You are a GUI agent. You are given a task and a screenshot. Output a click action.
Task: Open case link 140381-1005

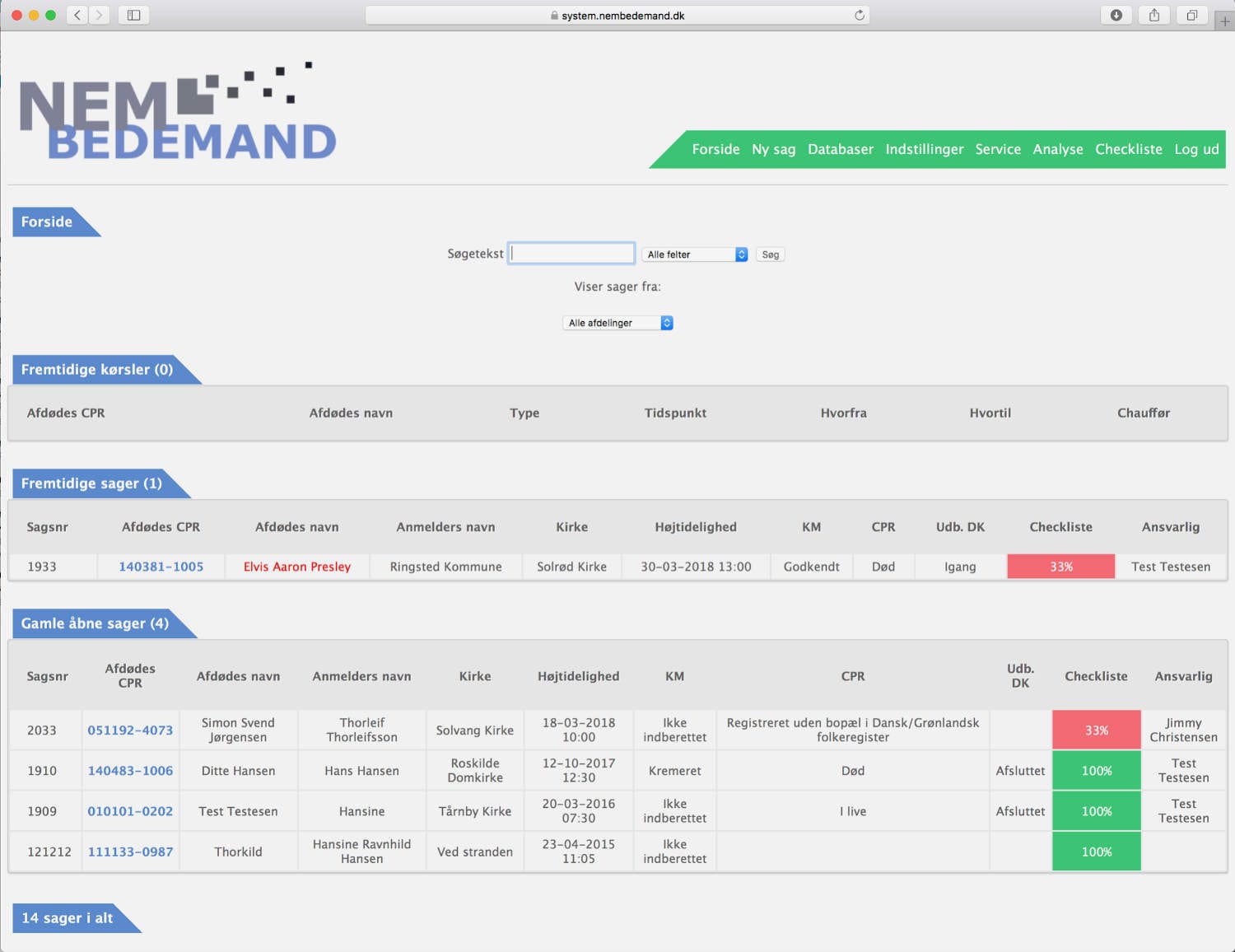pyautogui.click(x=161, y=567)
